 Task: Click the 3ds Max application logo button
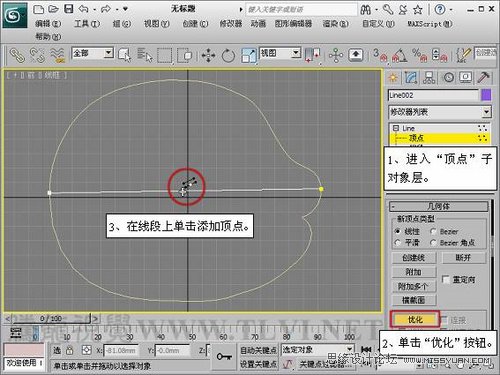(x=15, y=15)
